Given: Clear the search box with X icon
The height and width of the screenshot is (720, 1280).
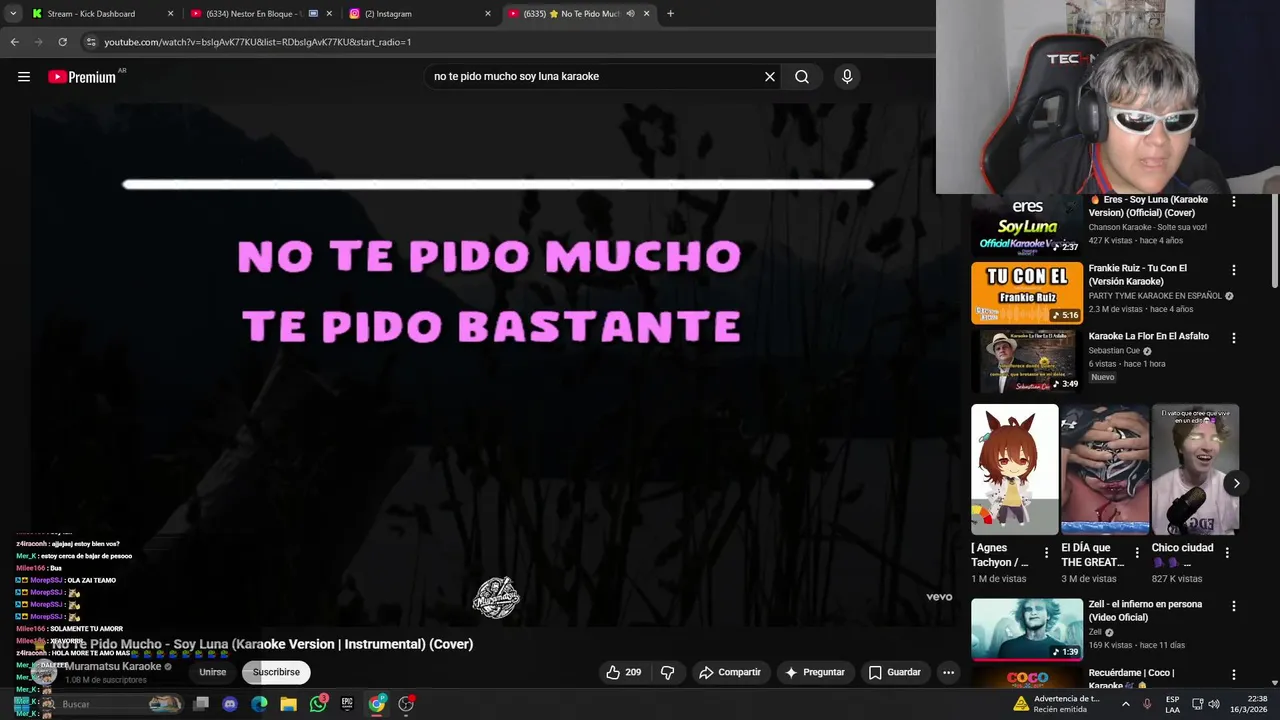Looking at the screenshot, I should (x=770, y=77).
